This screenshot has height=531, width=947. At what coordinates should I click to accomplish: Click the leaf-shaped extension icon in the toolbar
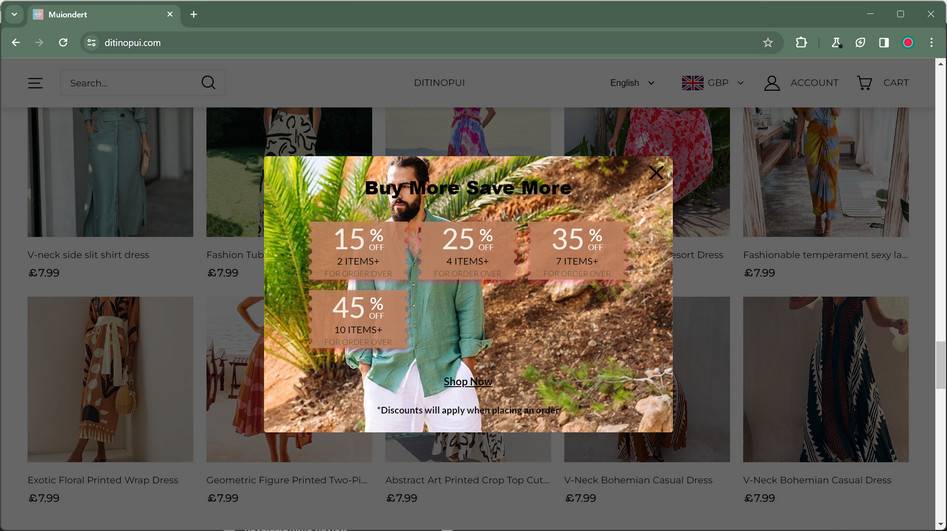point(860,42)
